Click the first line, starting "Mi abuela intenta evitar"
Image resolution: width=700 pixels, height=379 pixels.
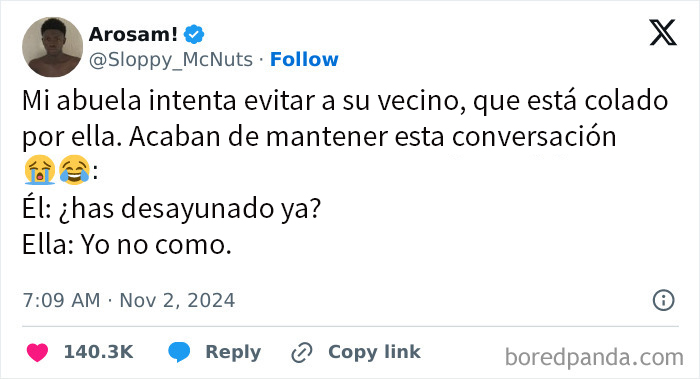click(345, 101)
